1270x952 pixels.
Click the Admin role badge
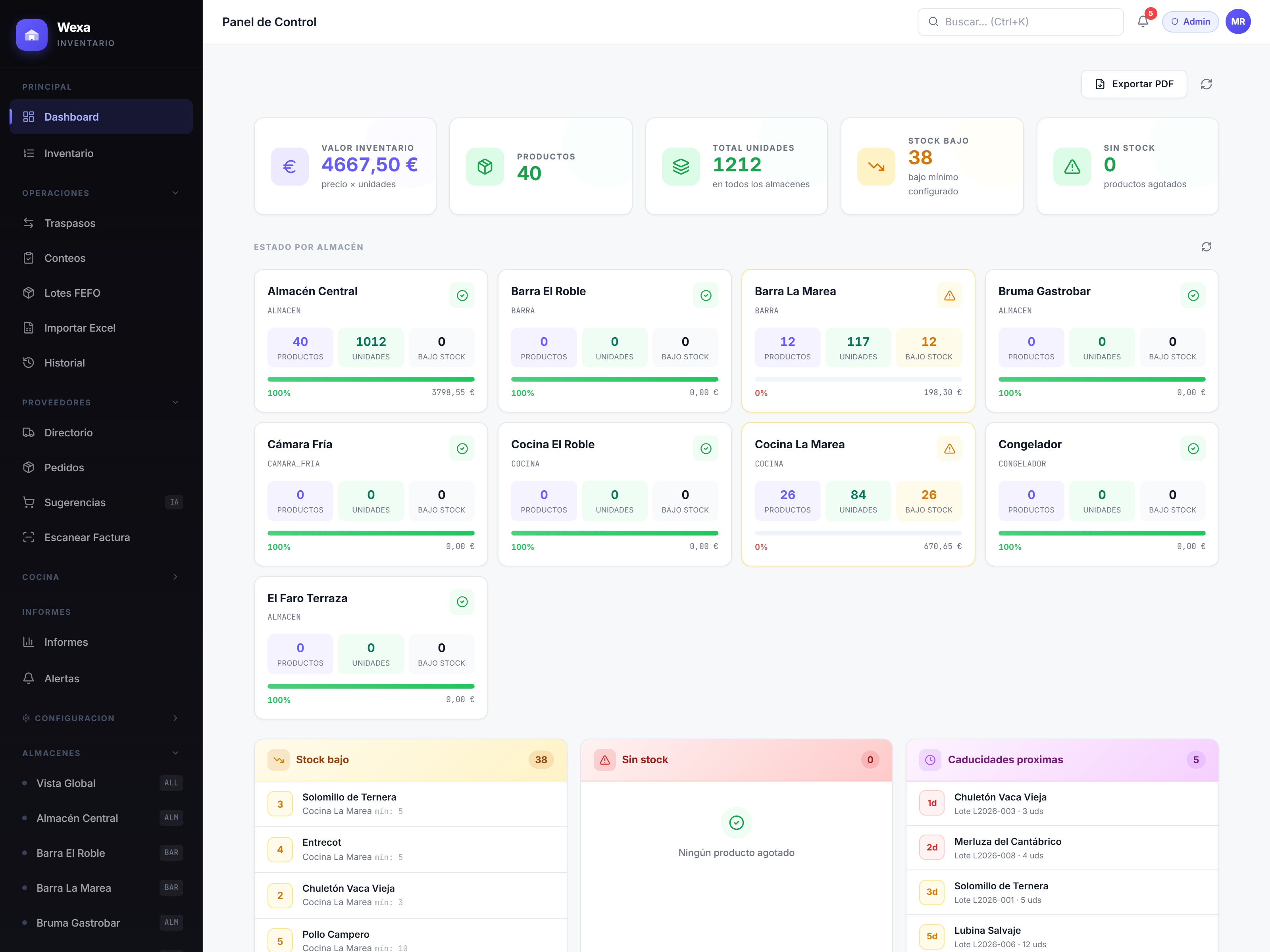[1190, 22]
